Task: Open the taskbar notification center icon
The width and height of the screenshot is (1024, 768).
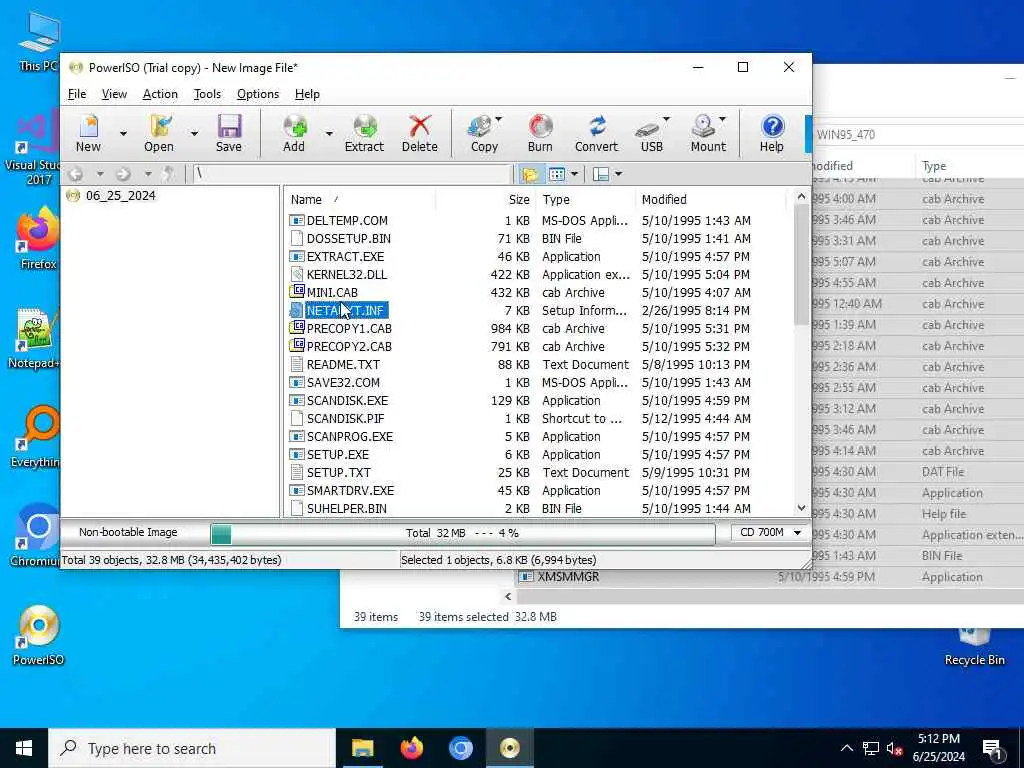Action: (991, 748)
